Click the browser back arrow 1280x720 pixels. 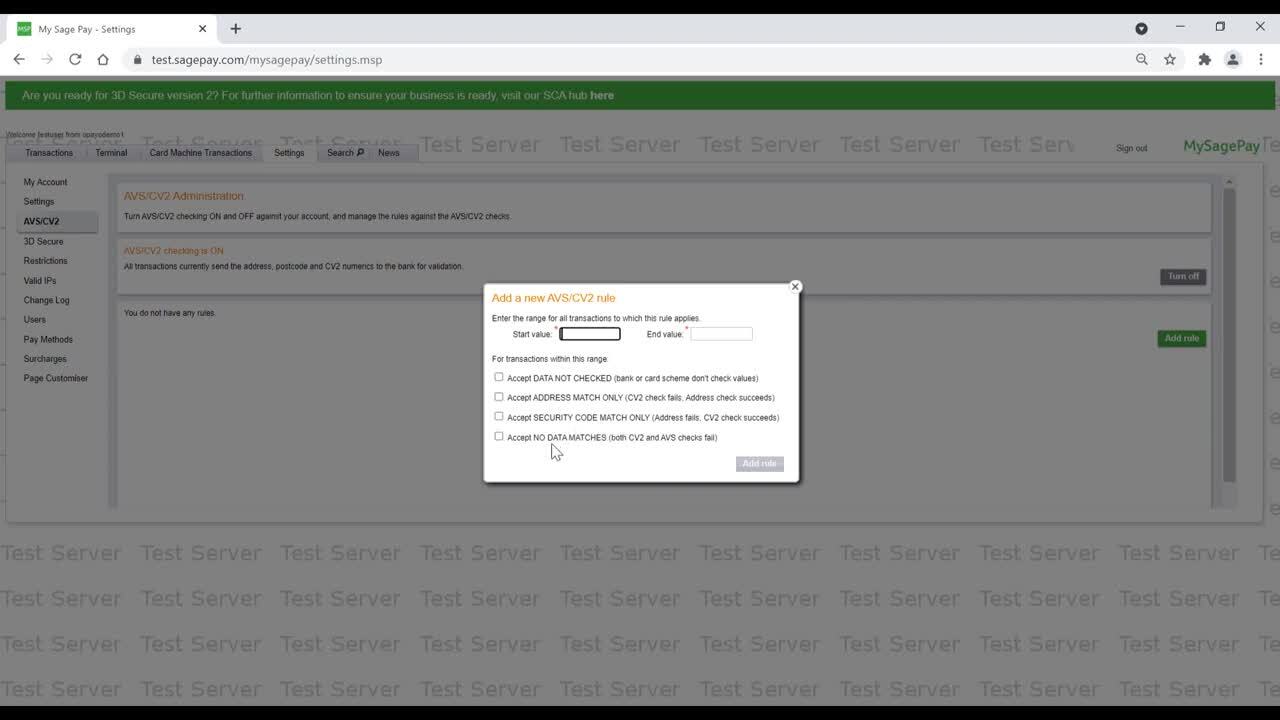click(19, 60)
